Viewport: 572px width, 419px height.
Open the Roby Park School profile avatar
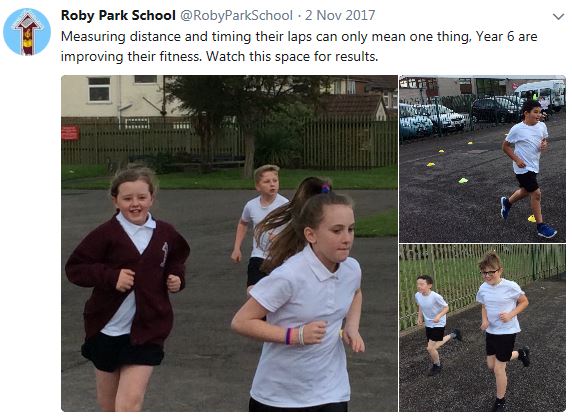pos(27,32)
